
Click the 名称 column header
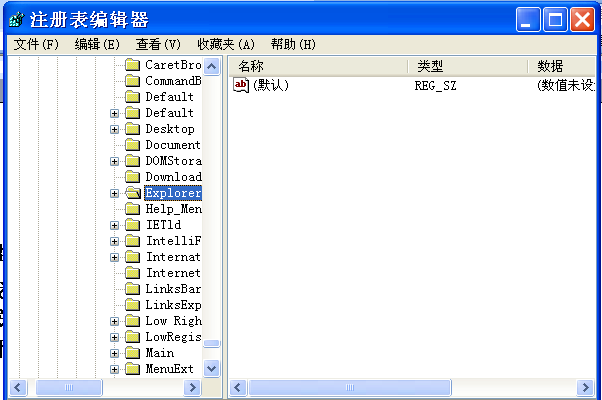click(318, 66)
